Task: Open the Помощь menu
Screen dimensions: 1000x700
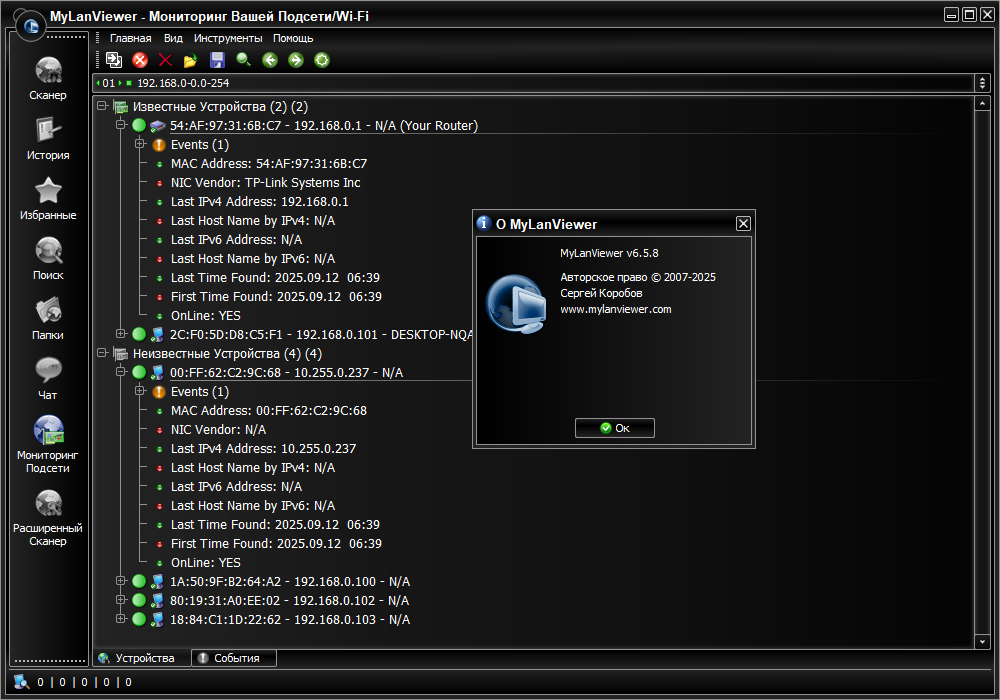Action: pos(293,38)
